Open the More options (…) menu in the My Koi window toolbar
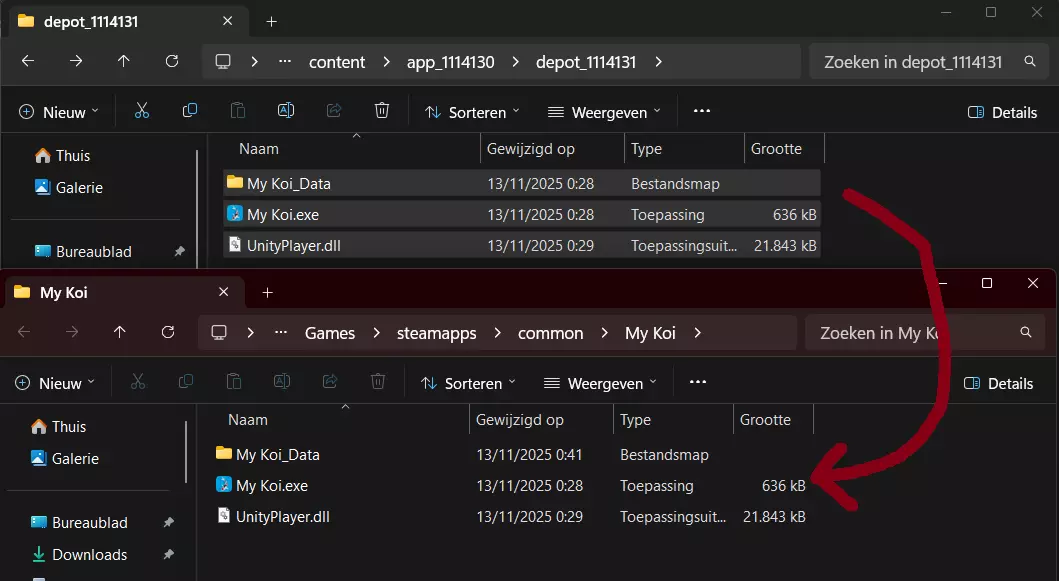 click(x=698, y=382)
